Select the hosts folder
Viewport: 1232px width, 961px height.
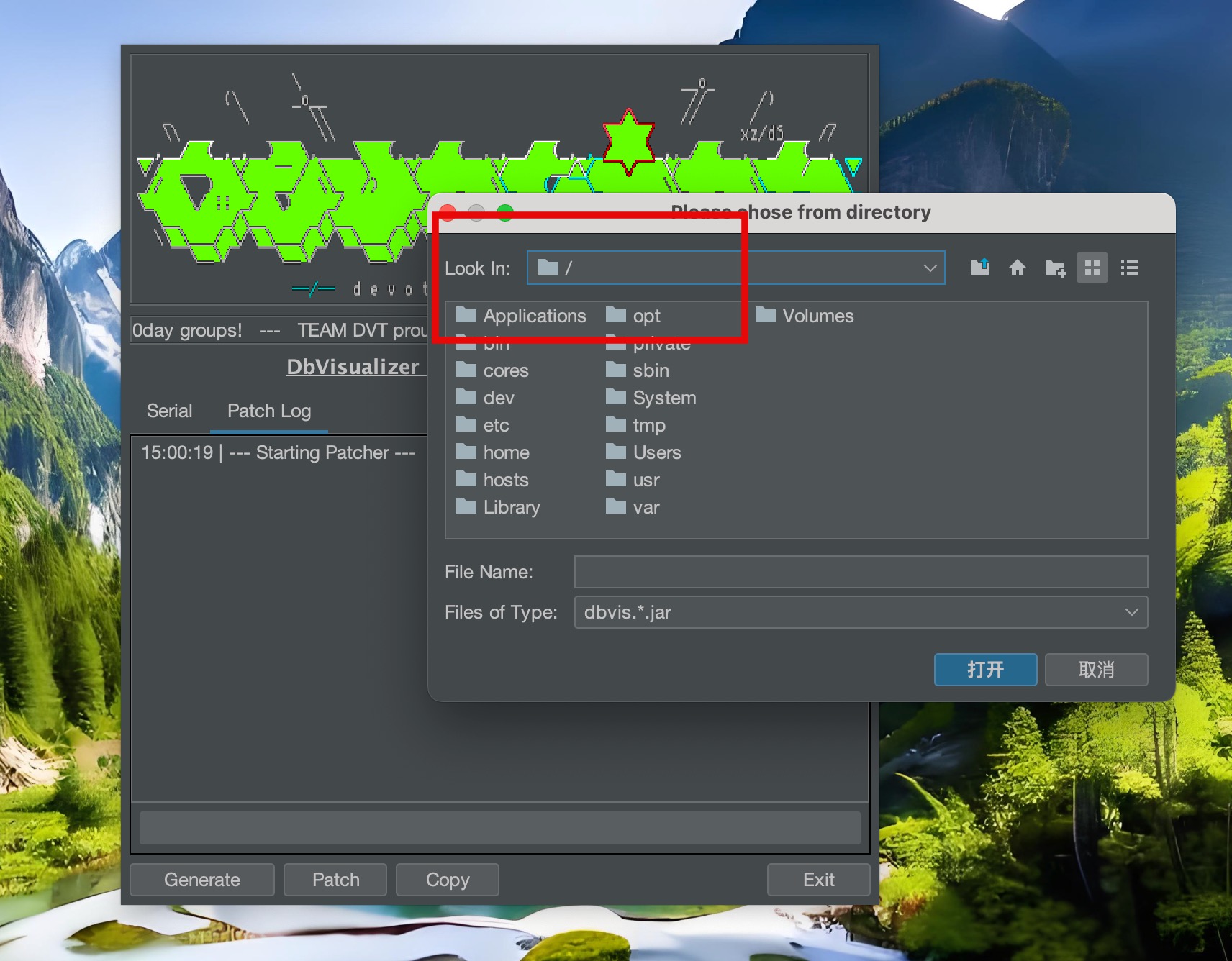(505, 480)
